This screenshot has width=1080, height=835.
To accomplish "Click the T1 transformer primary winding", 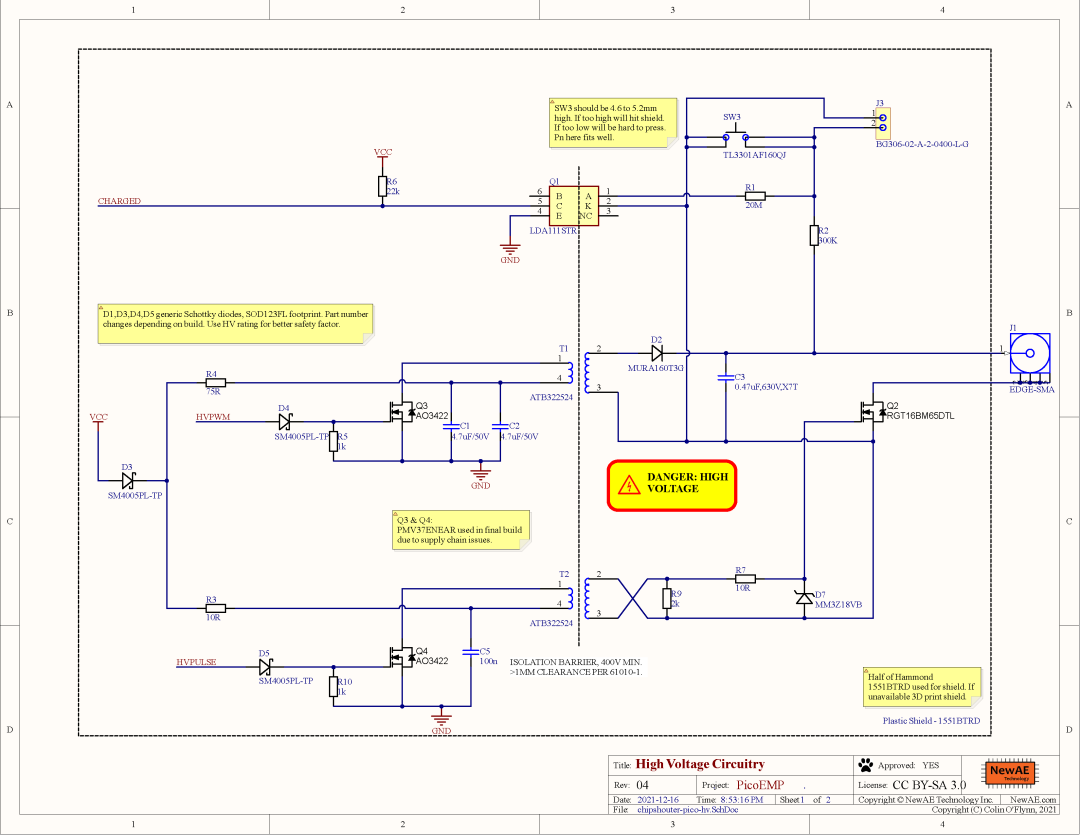I will tap(570, 373).
